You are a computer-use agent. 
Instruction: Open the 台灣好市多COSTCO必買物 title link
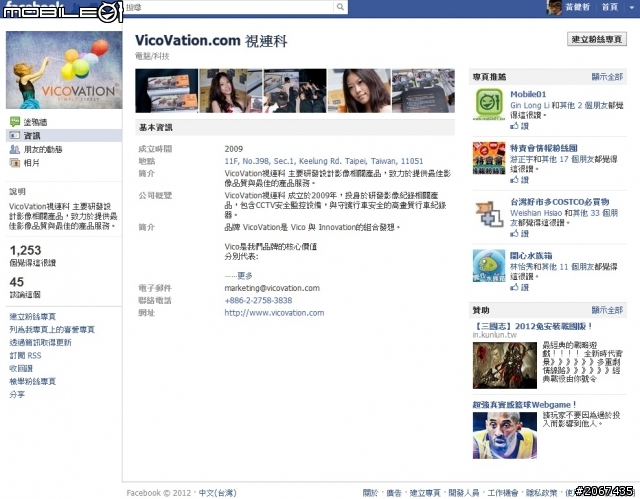[x=560, y=202]
